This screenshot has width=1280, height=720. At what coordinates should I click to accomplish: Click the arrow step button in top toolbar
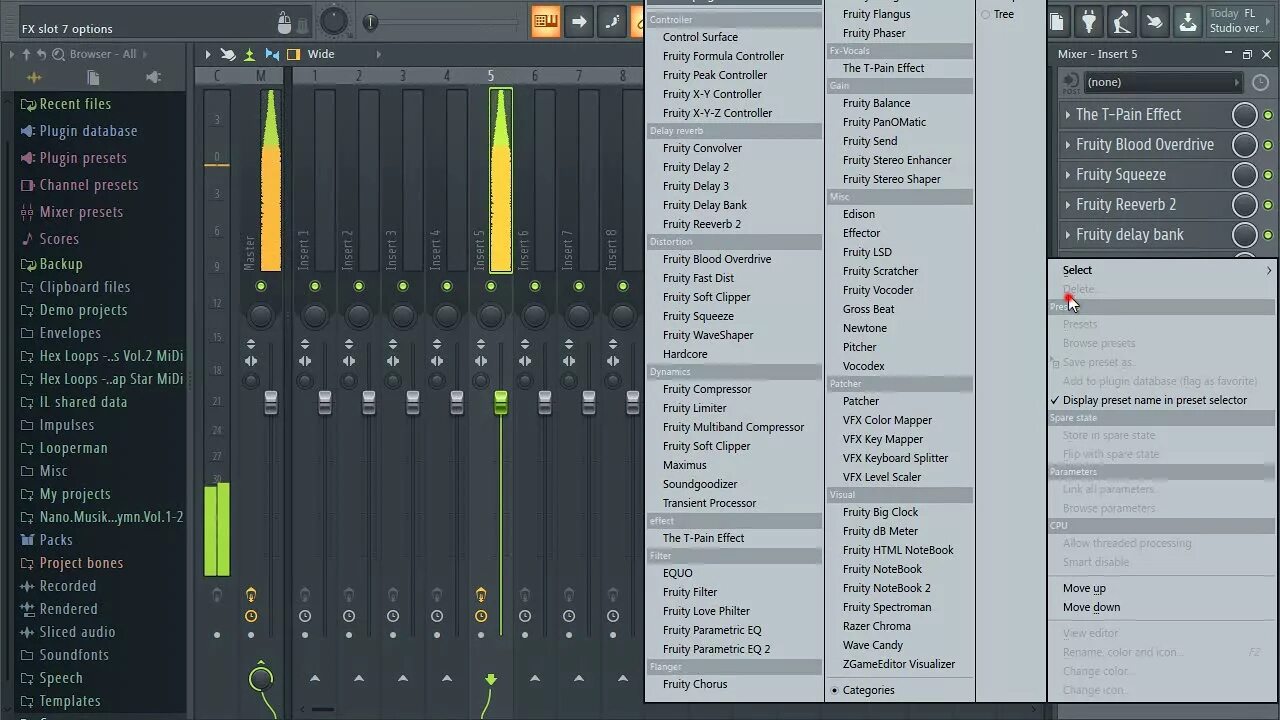[578, 20]
